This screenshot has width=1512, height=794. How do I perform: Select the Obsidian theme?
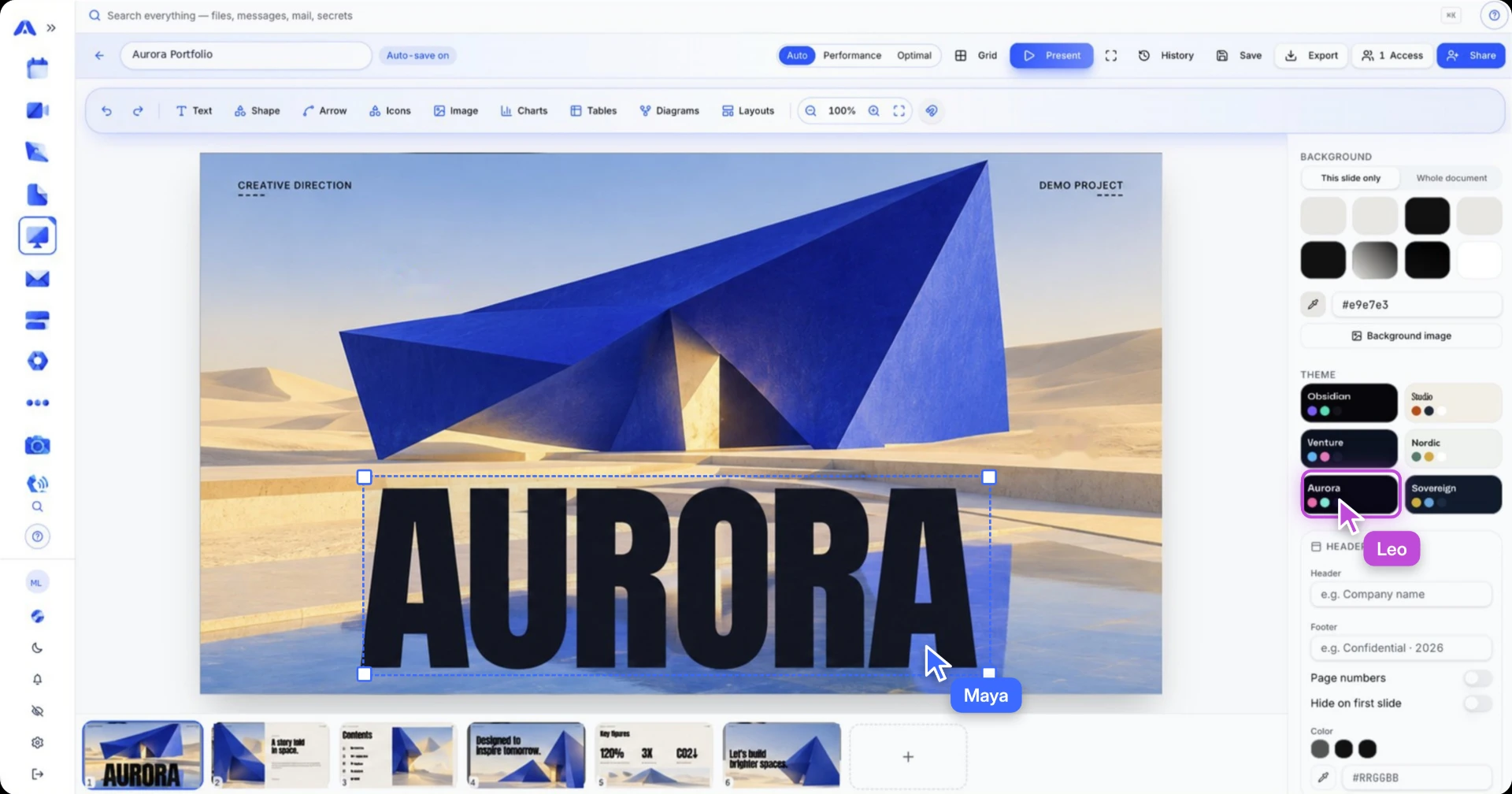tap(1348, 403)
